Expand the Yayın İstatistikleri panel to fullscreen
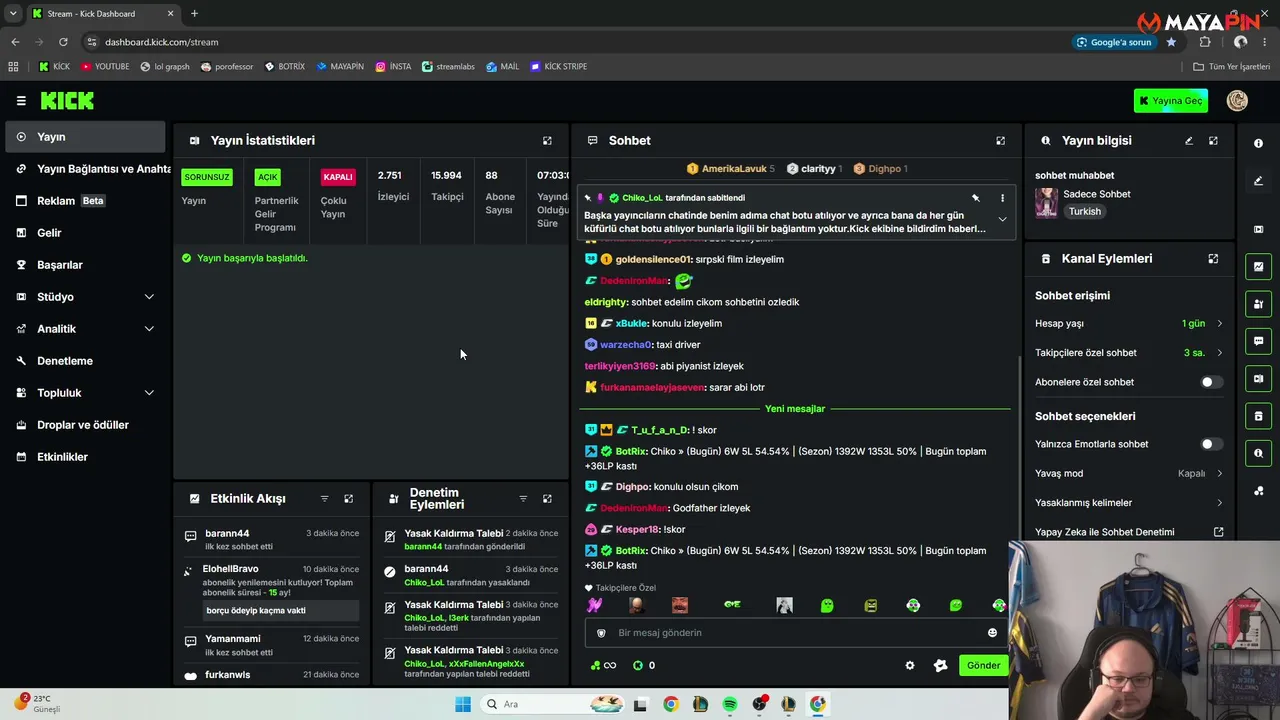This screenshot has height=720, width=1280. click(x=547, y=141)
